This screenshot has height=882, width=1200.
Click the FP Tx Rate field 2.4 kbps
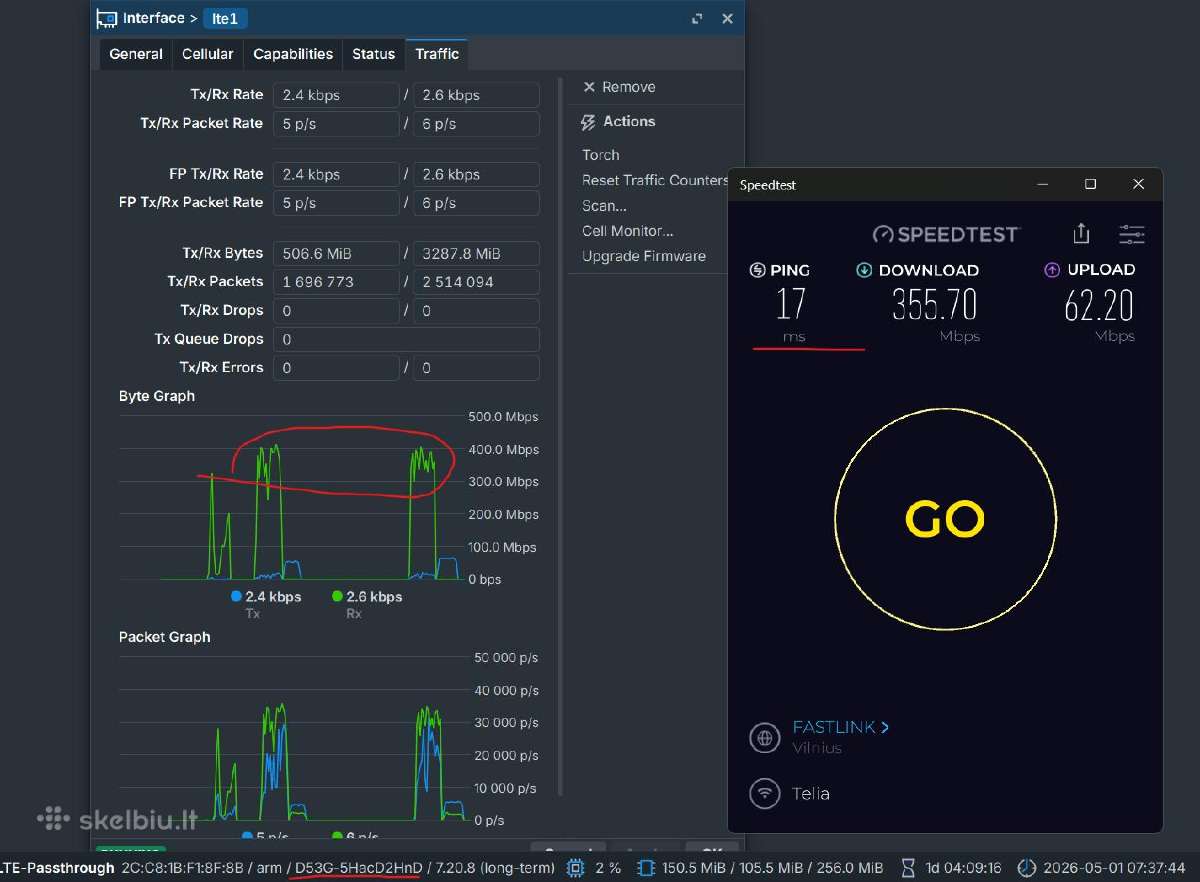pyautogui.click(x=336, y=174)
